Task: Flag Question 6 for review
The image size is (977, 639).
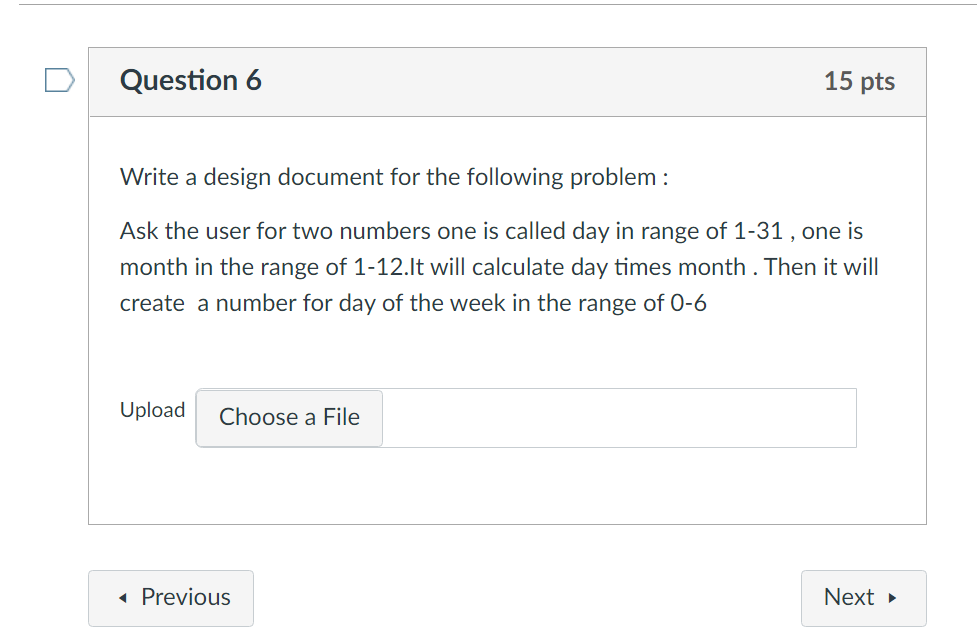Action: tap(60, 80)
